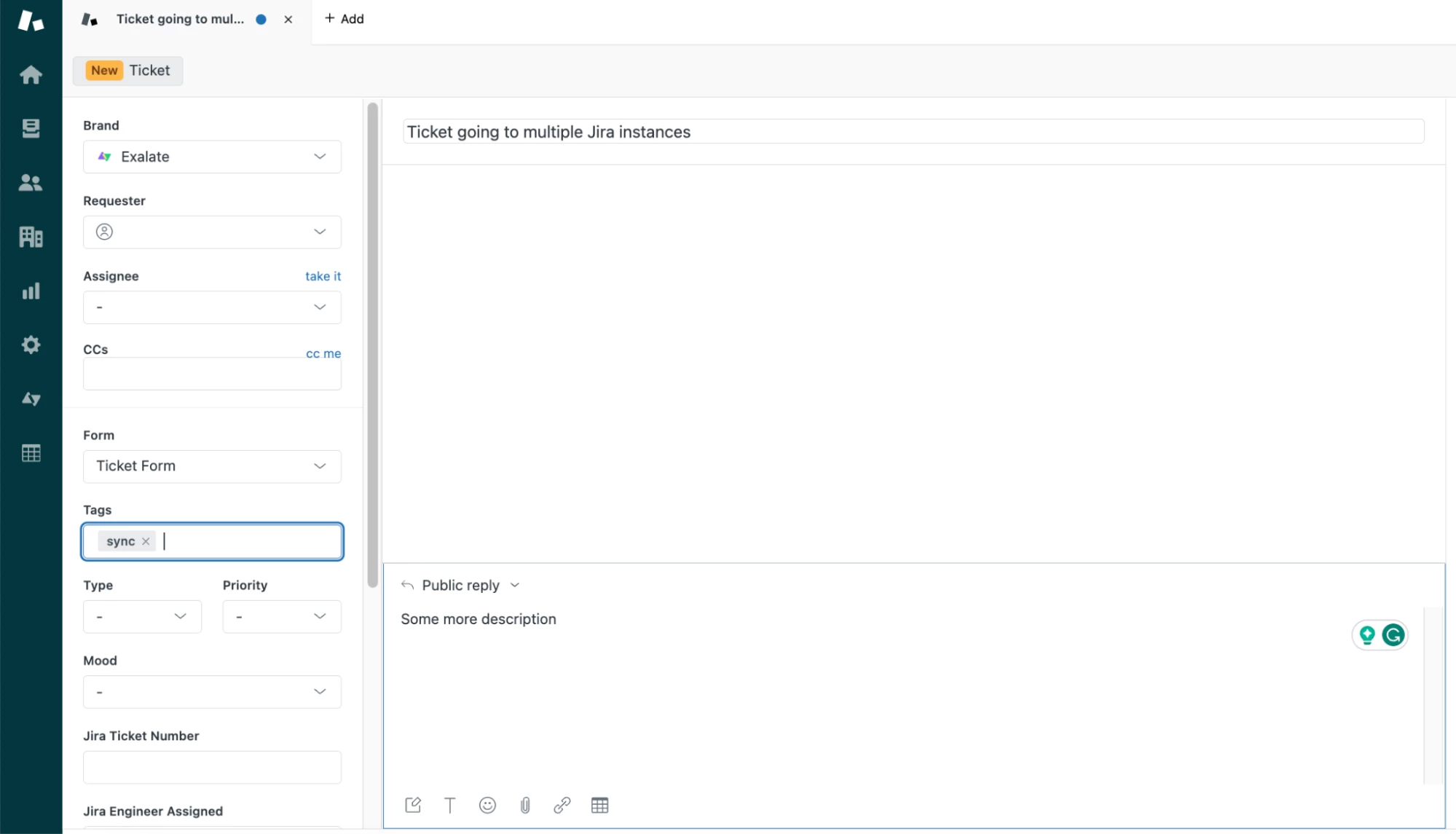
Task: Click the 'cc me' link
Action: [x=323, y=353]
